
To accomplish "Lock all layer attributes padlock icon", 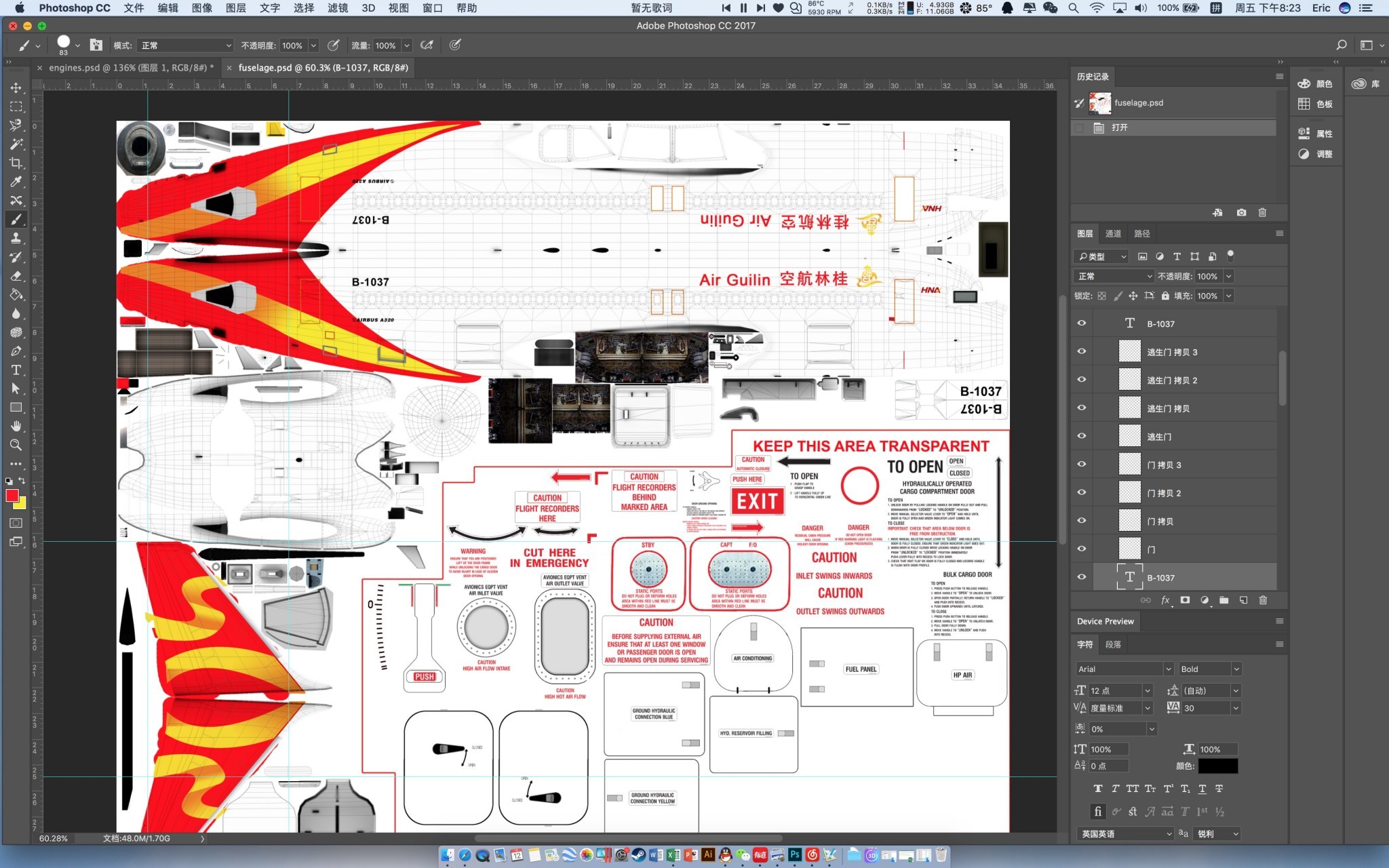I will (1165, 296).
